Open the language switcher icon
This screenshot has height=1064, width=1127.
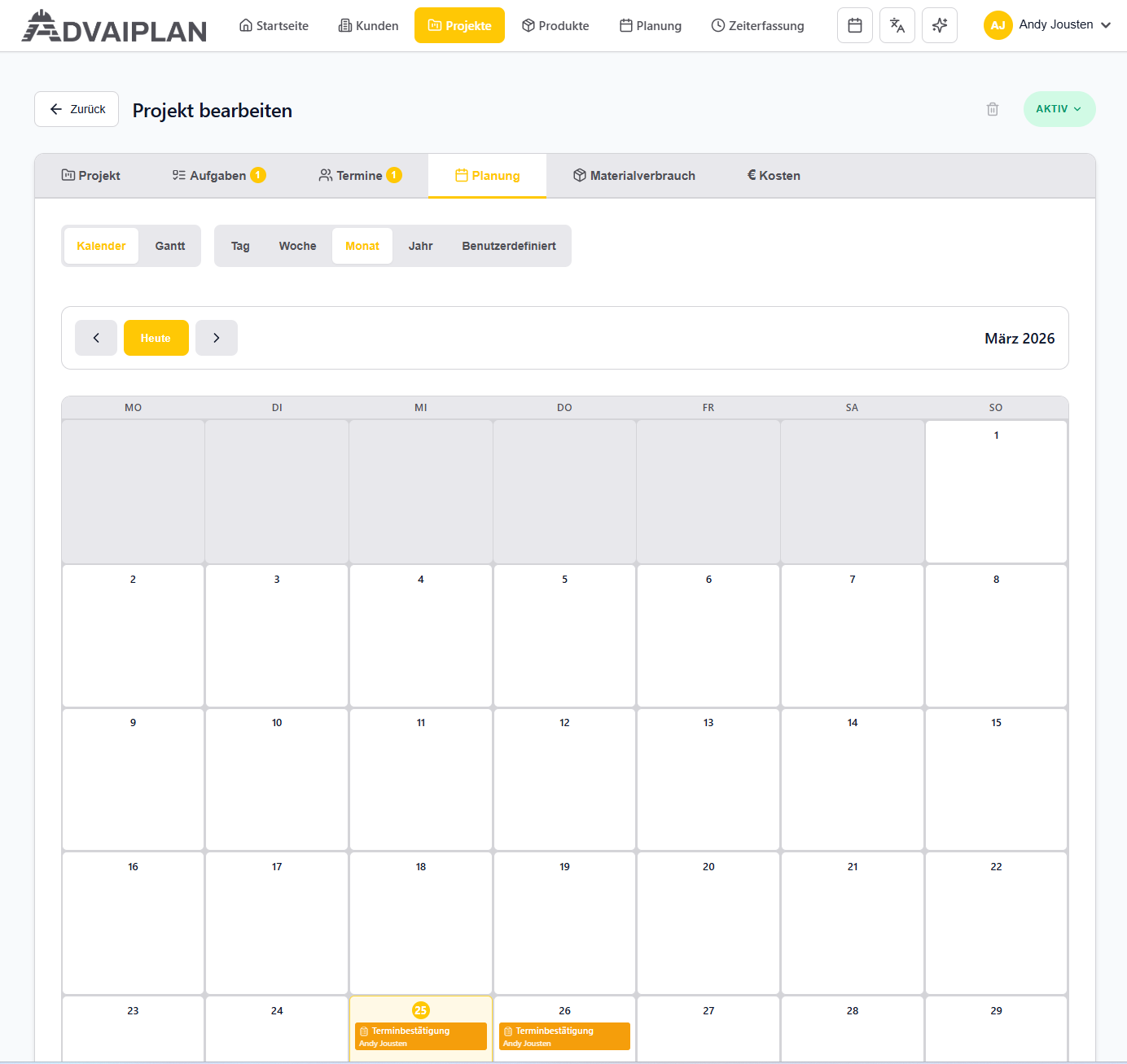click(897, 25)
